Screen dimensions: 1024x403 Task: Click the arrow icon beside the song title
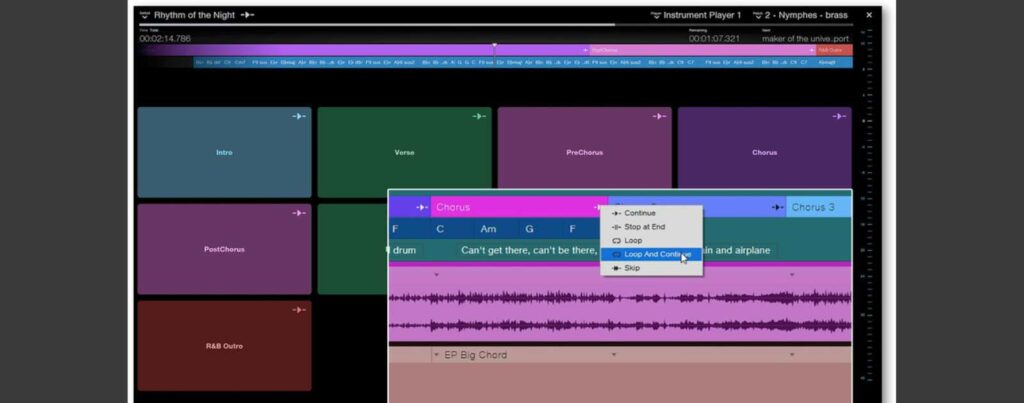click(247, 15)
